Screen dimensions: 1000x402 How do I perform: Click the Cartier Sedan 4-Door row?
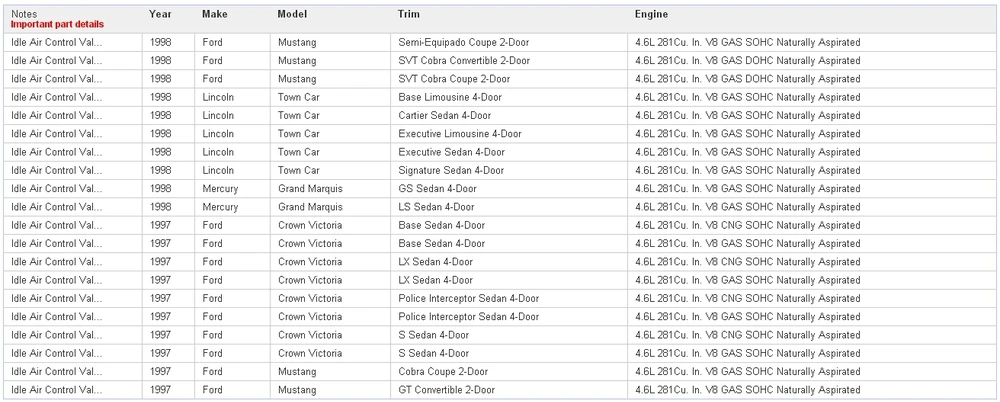500,115
